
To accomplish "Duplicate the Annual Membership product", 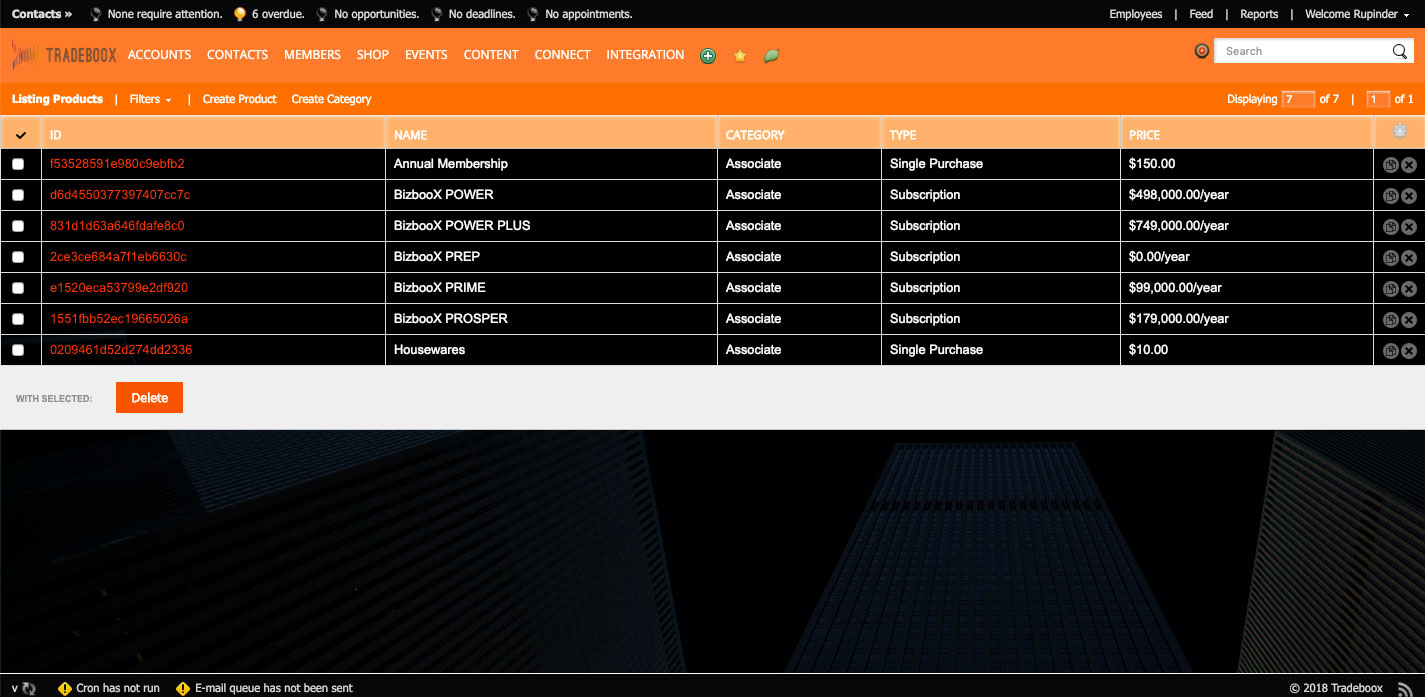I will click(1390, 165).
